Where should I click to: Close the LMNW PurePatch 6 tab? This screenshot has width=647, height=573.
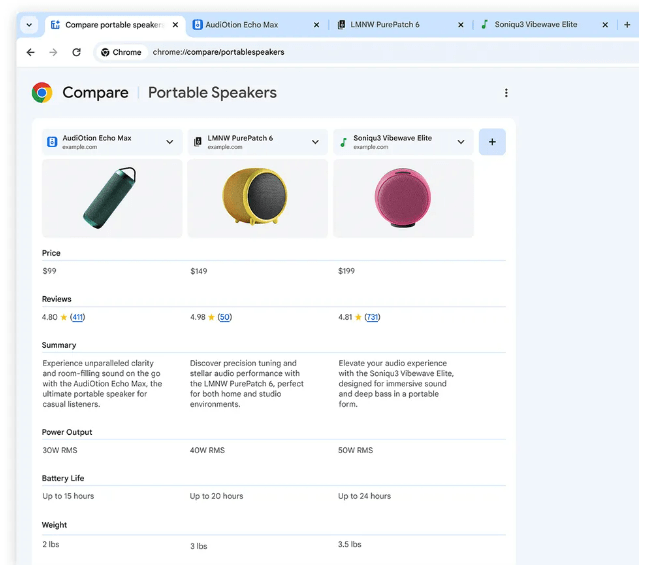[461, 25]
